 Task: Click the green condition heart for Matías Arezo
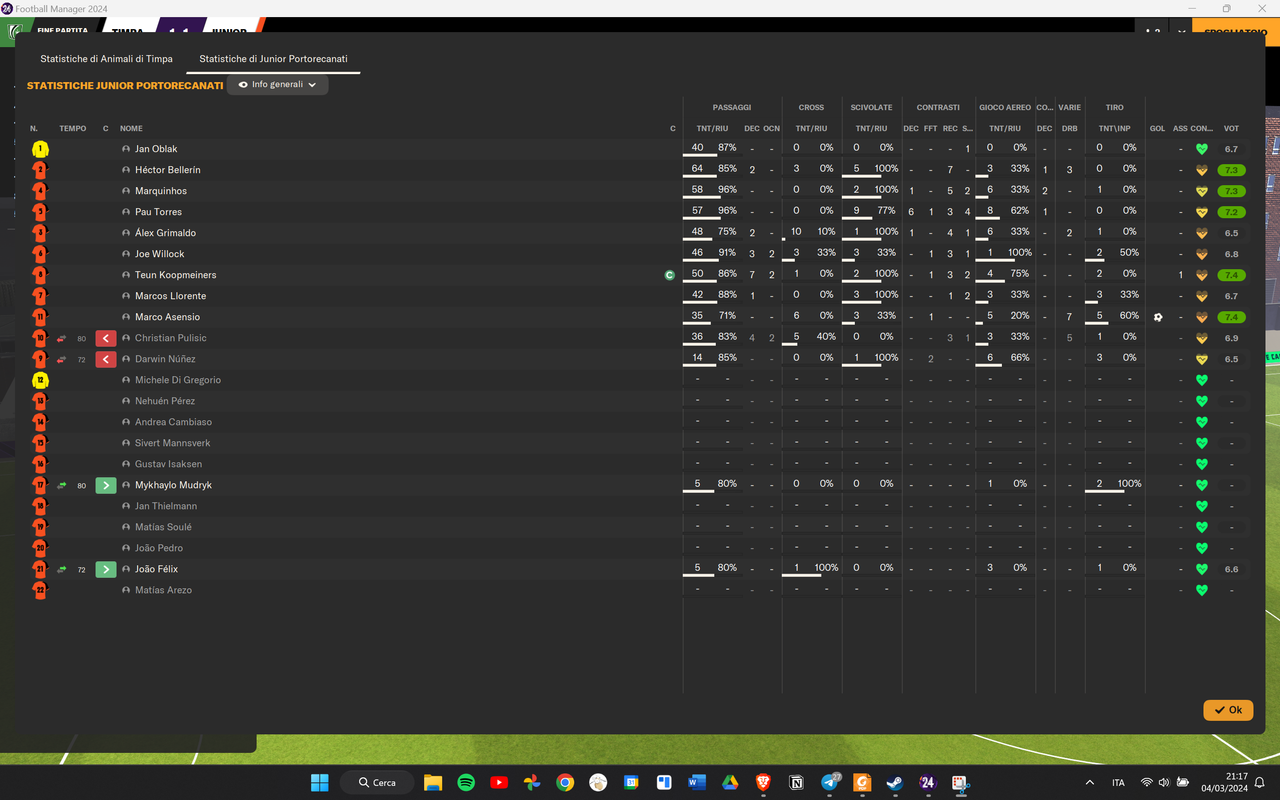click(1202, 590)
